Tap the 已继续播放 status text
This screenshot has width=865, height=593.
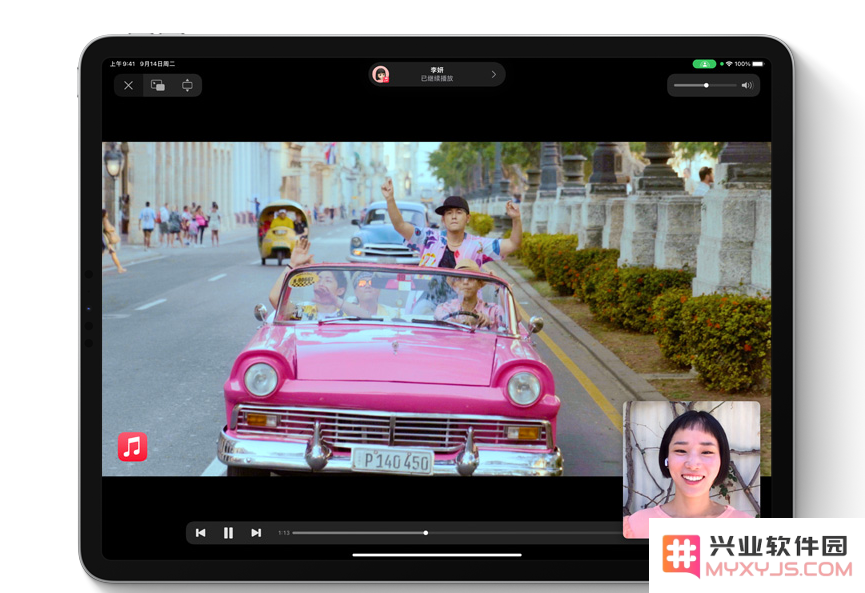tap(437, 78)
